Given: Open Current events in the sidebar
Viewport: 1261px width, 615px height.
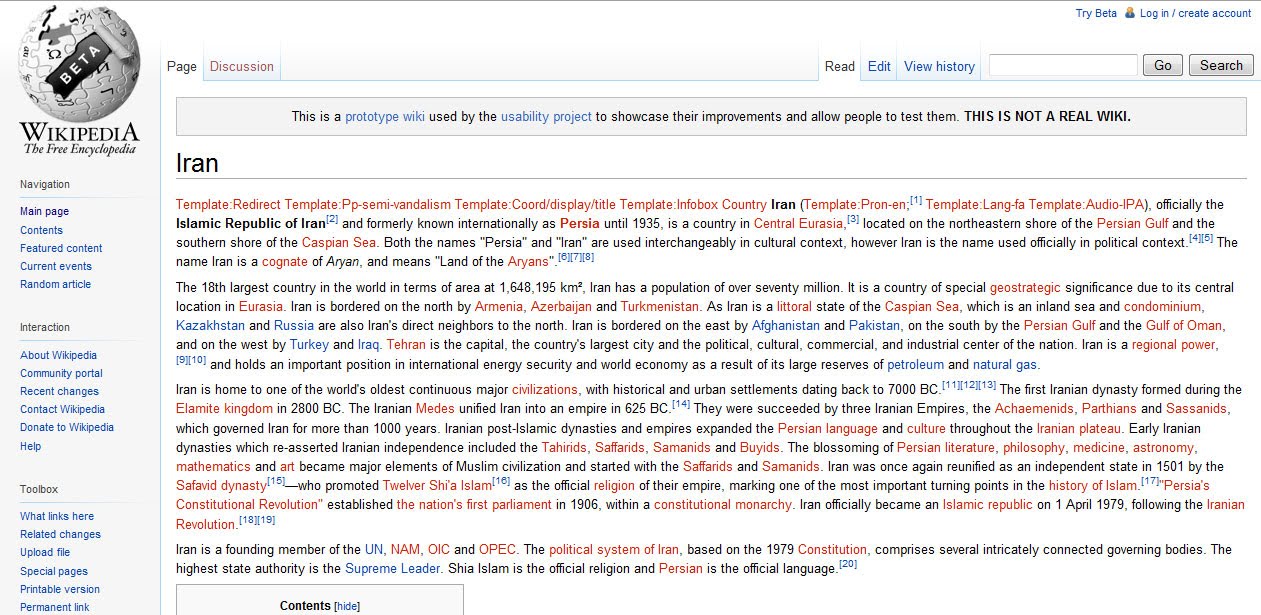Looking at the screenshot, I should (x=55, y=266).
